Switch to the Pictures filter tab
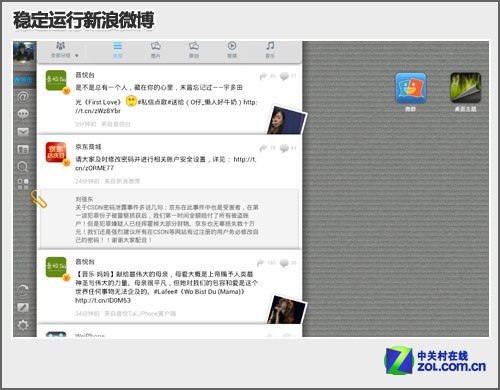 pyautogui.click(x=156, y=50)
